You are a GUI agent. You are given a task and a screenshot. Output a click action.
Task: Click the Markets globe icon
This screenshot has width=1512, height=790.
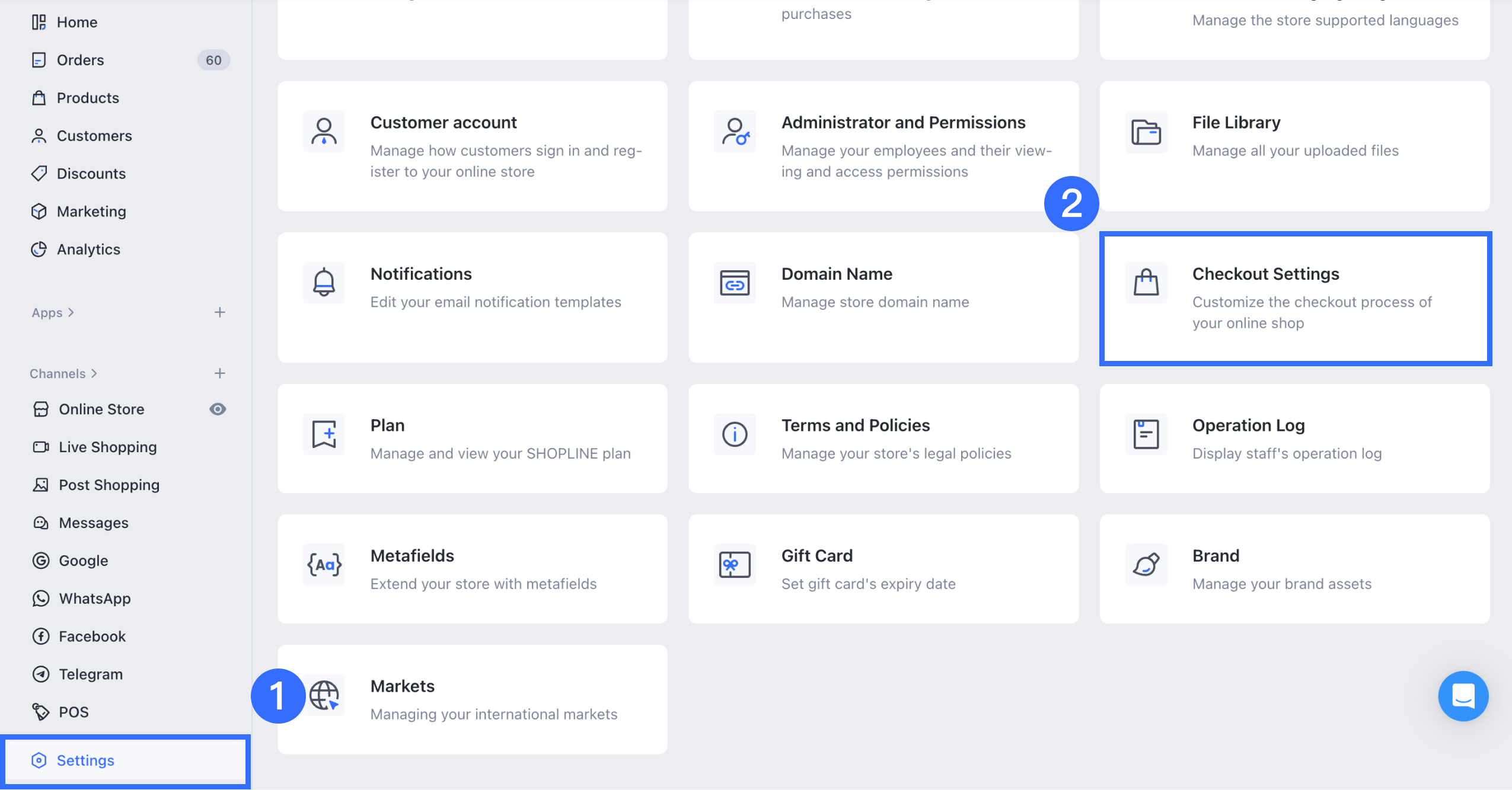pyautogui.click(x=325, y=695)
